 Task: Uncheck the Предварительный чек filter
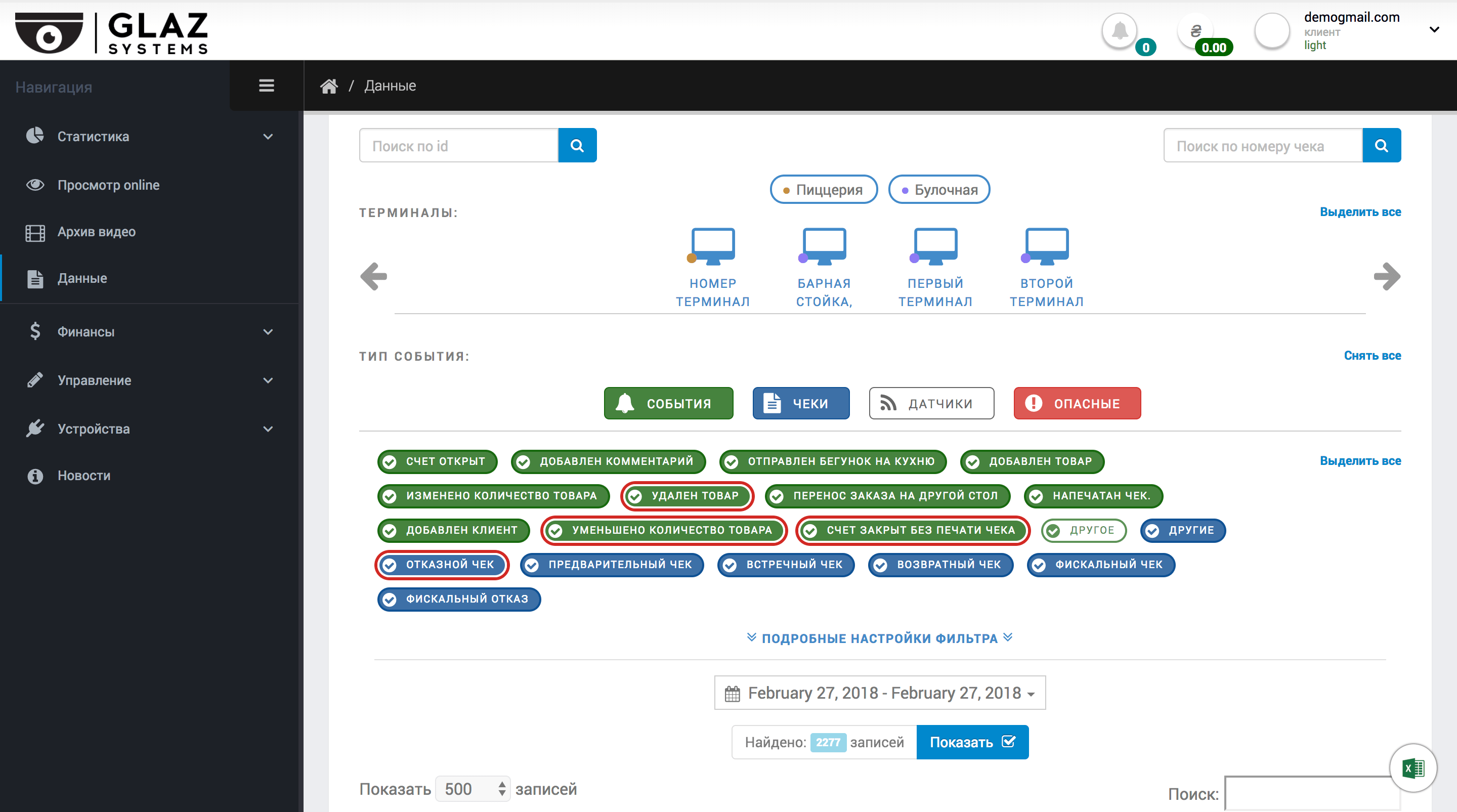(612, 565)
